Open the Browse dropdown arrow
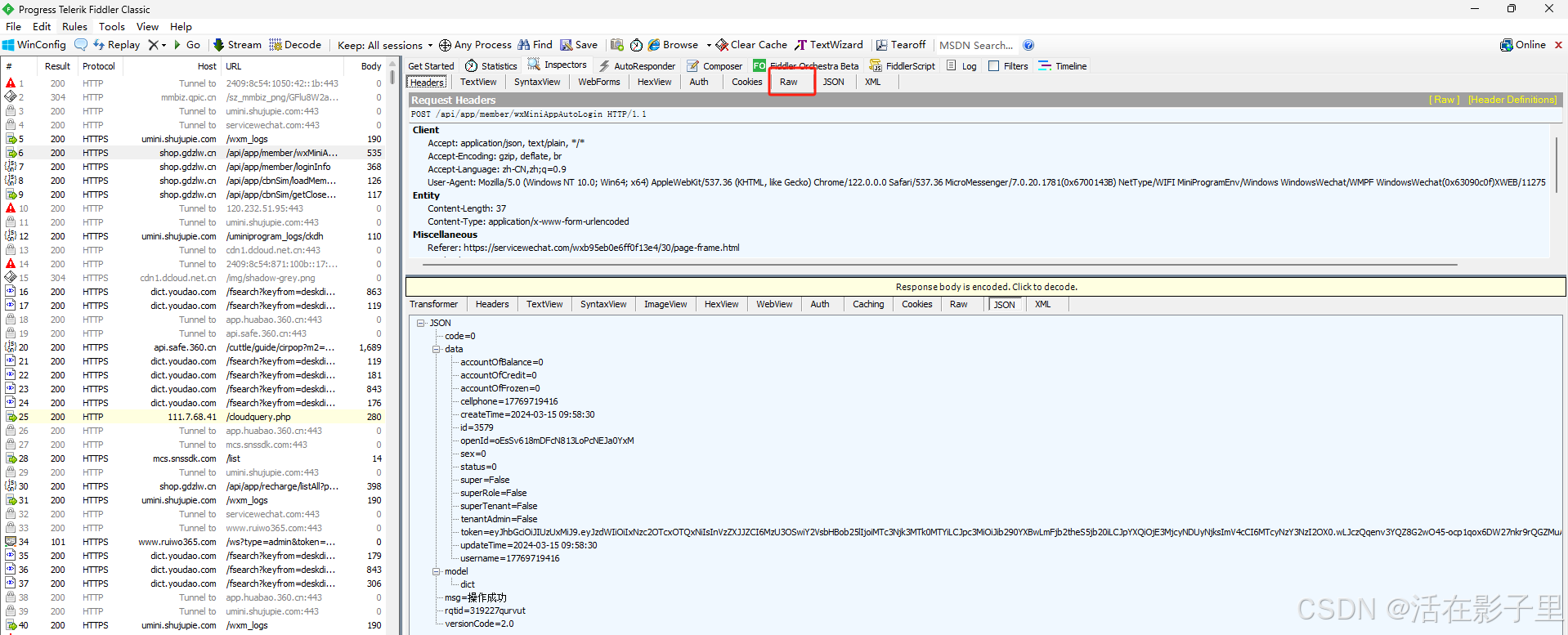Viewport: 1568px width, 635px height. 709,45
